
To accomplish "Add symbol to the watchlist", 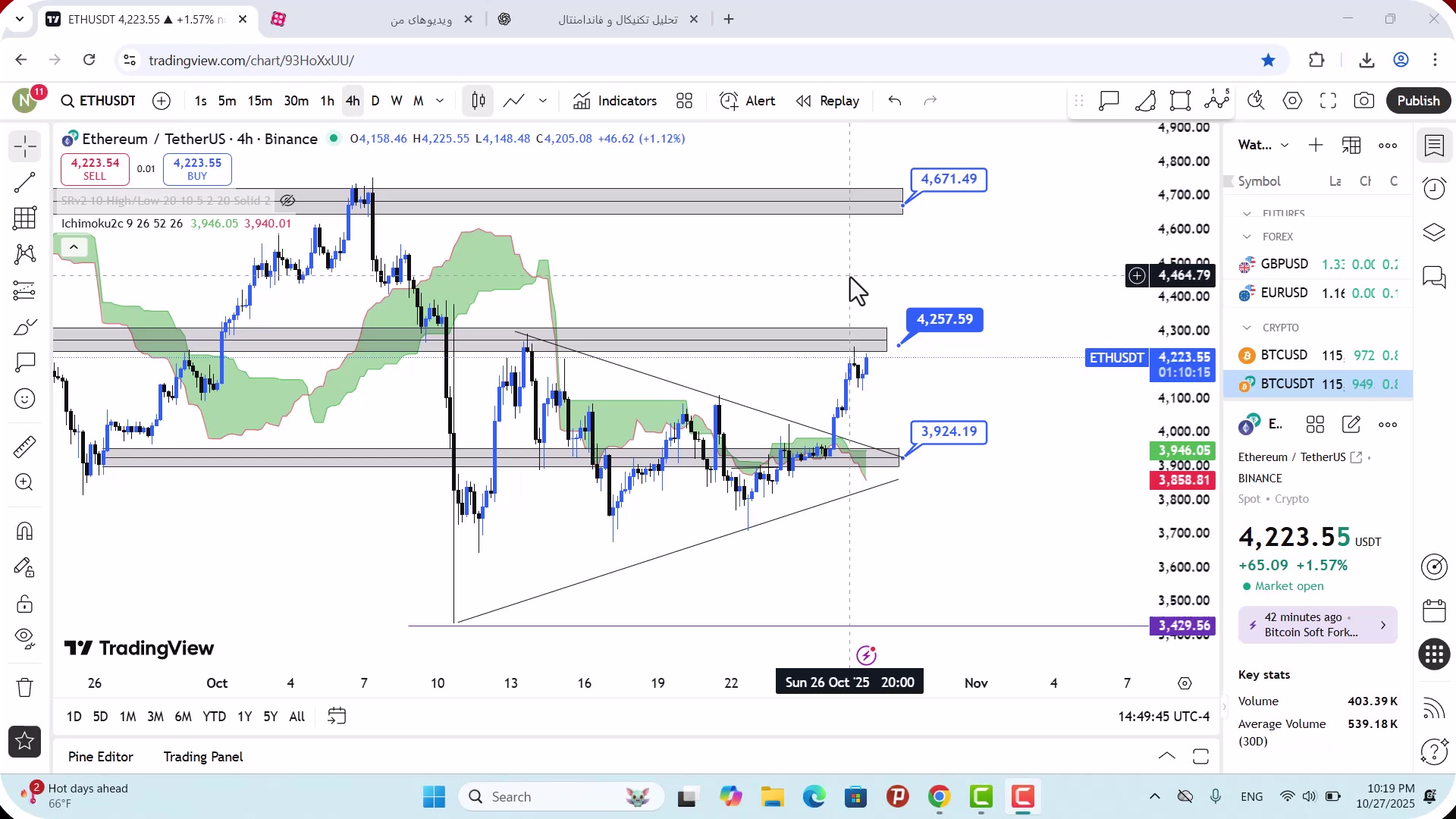I will 1316,146.
